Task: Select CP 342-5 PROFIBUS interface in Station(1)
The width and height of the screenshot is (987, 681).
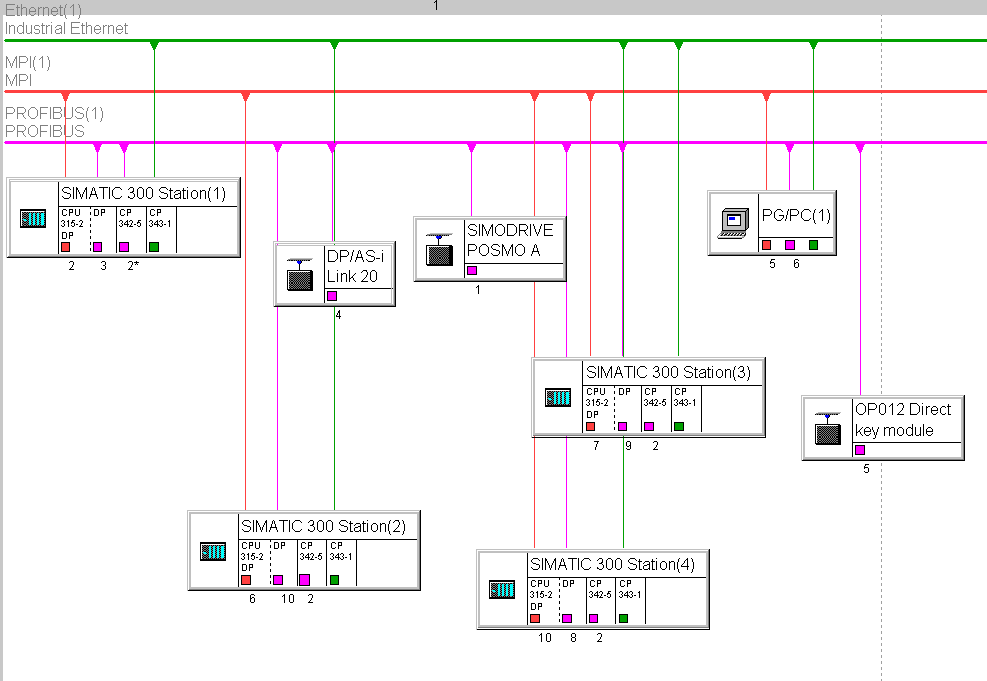Action: pos(124,247)
